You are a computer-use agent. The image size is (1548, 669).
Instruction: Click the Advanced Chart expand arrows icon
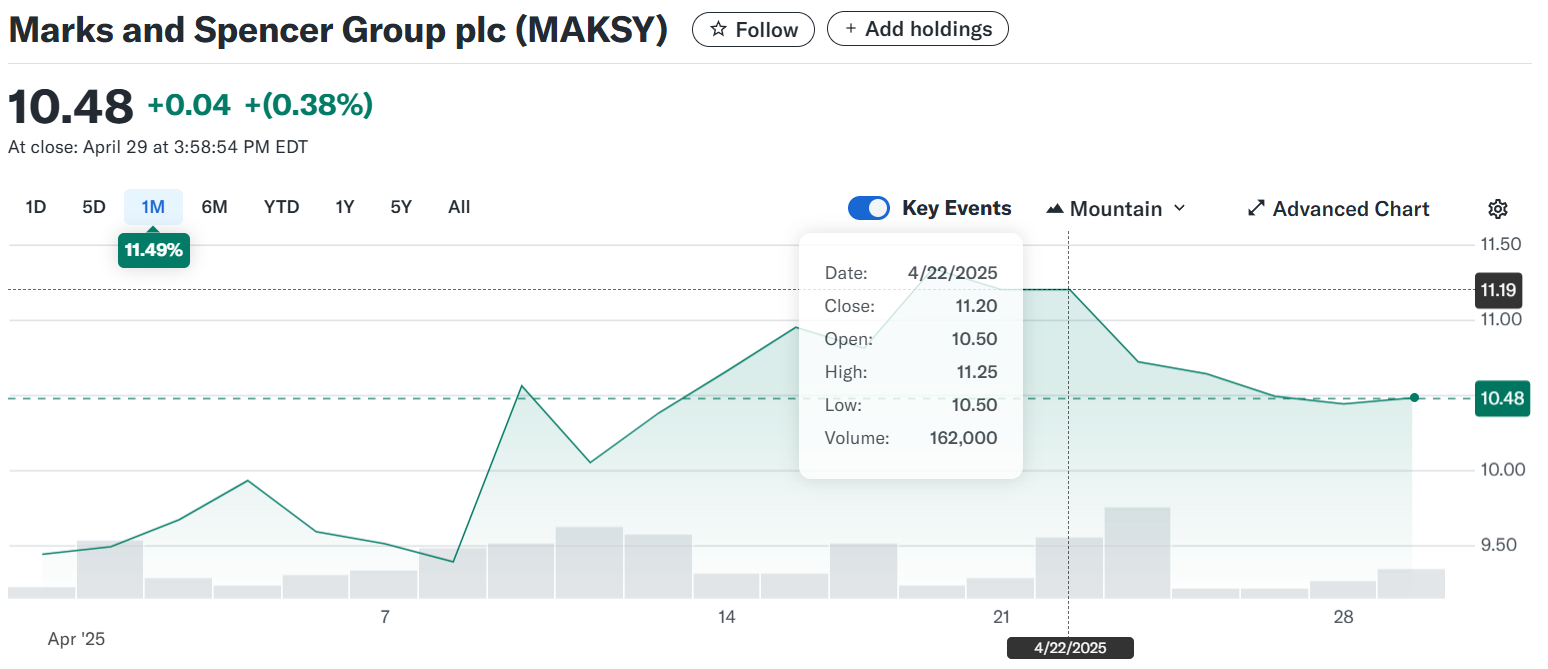coord(1257,209)
